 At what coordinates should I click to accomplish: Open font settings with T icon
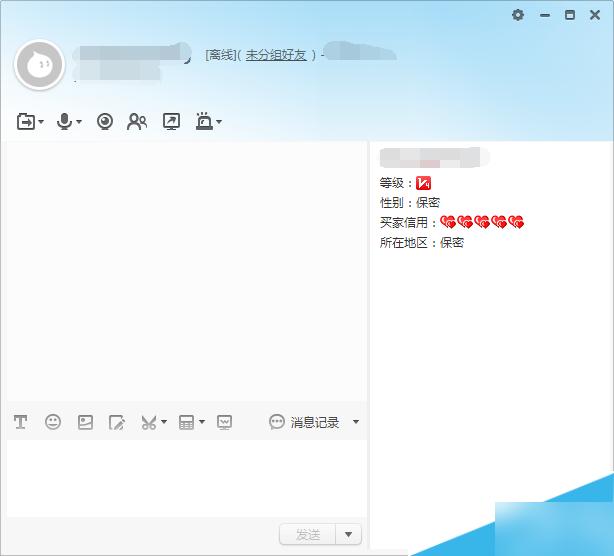[20, 422]
